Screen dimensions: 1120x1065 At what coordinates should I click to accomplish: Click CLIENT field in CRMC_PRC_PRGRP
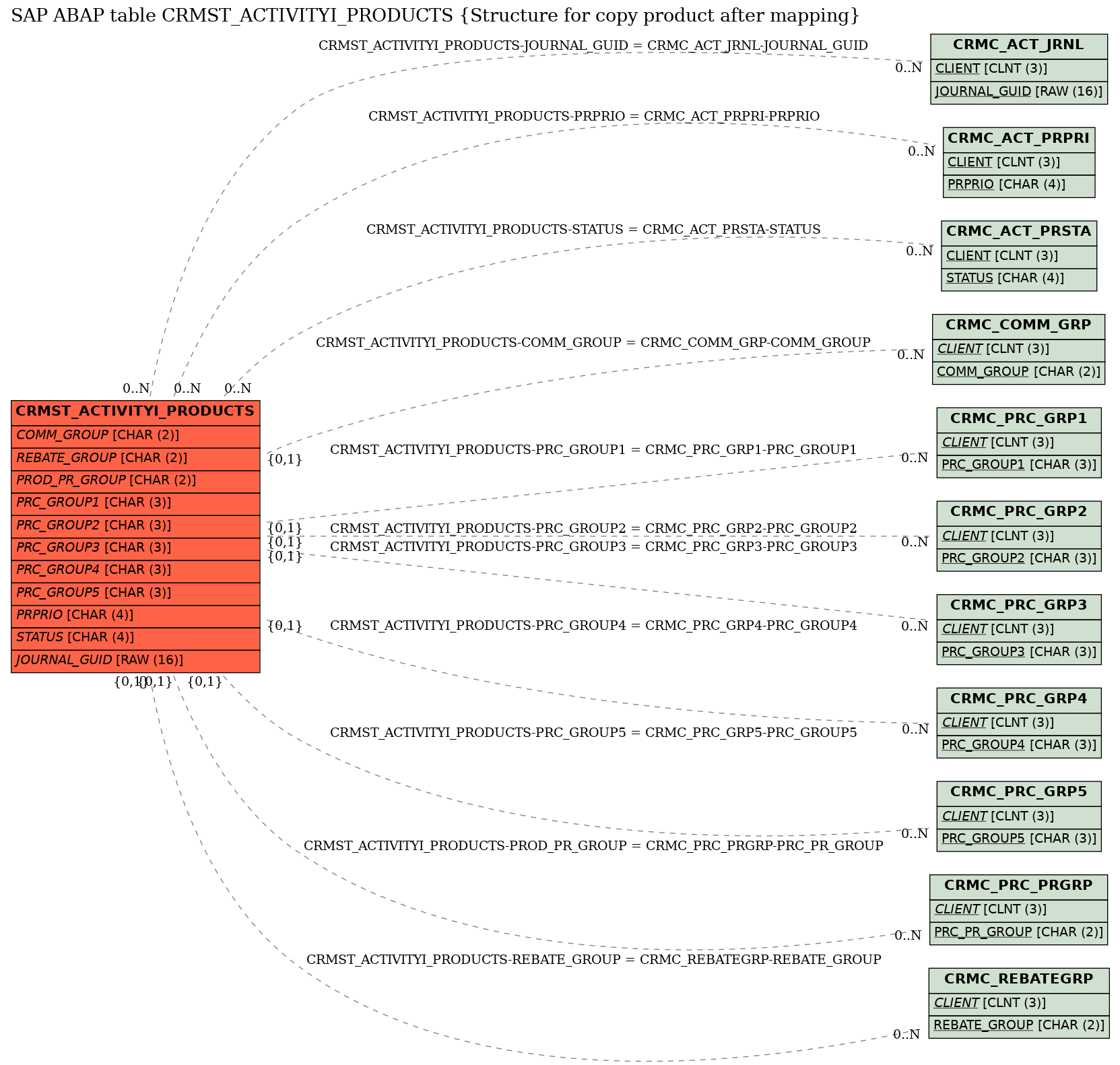point(1018,910)
